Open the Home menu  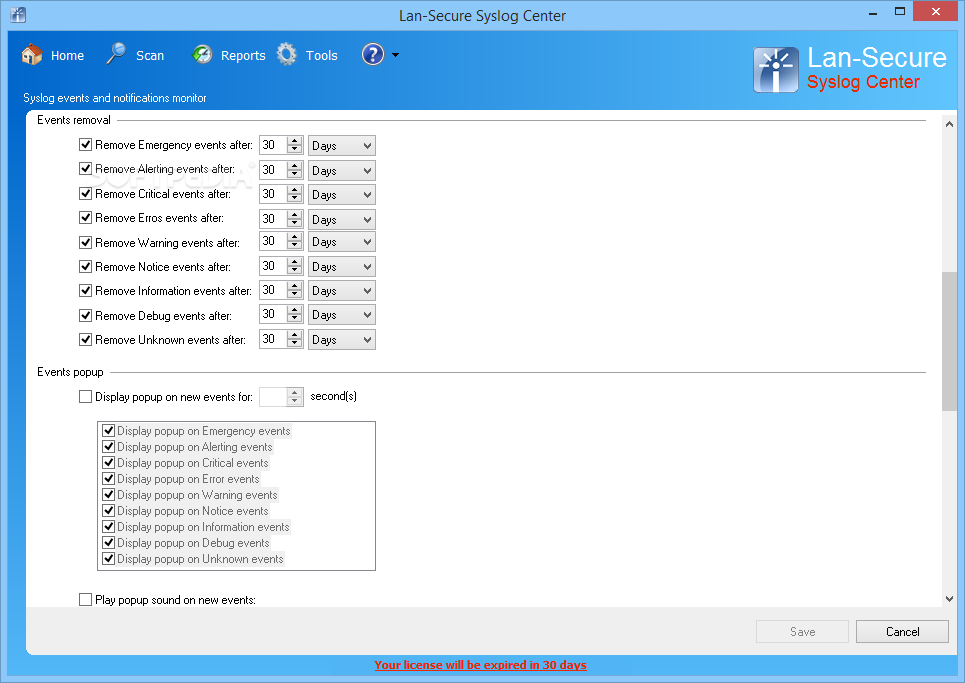(x=67, y=55)
